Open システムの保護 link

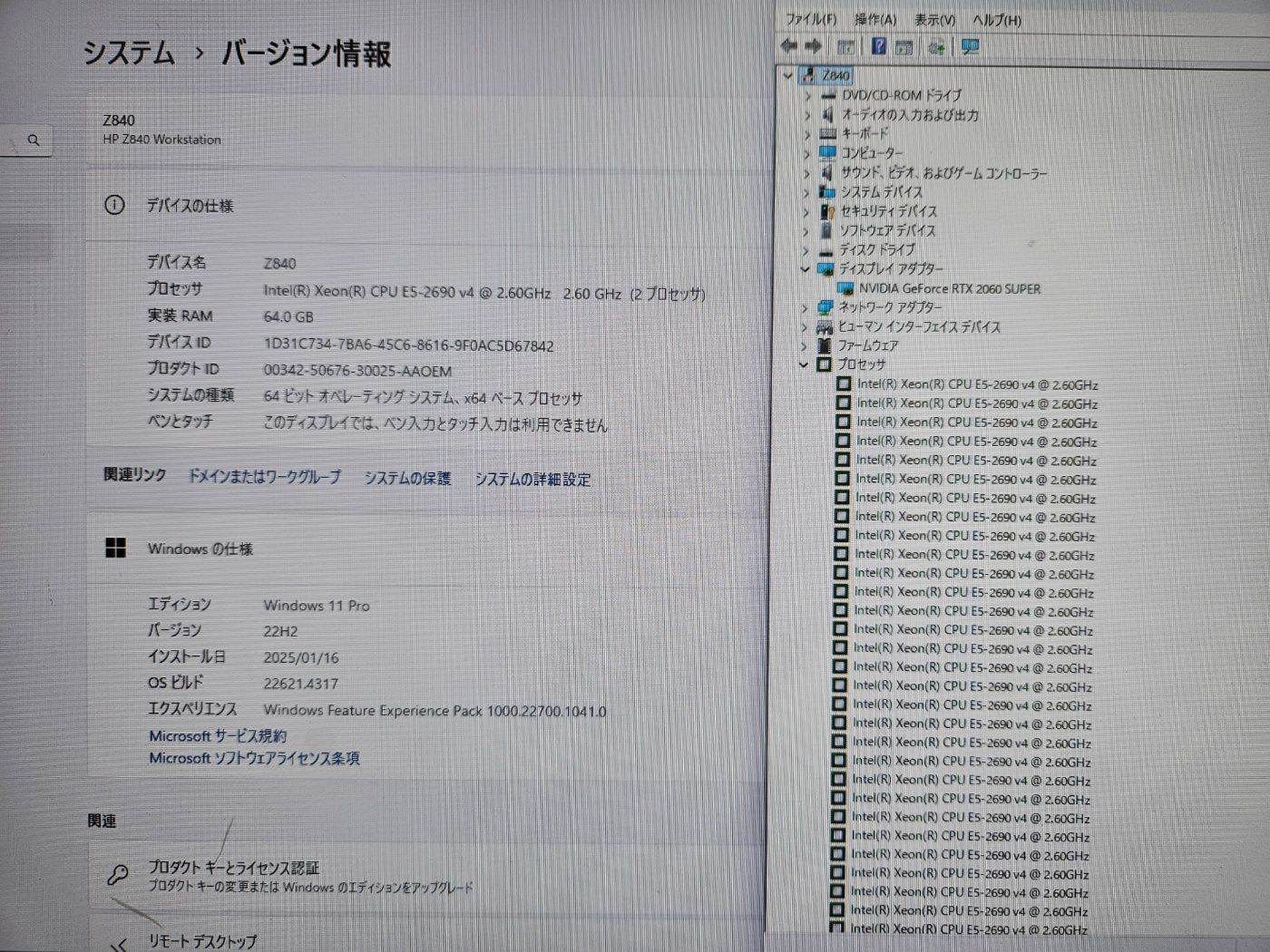pos(407,478)
